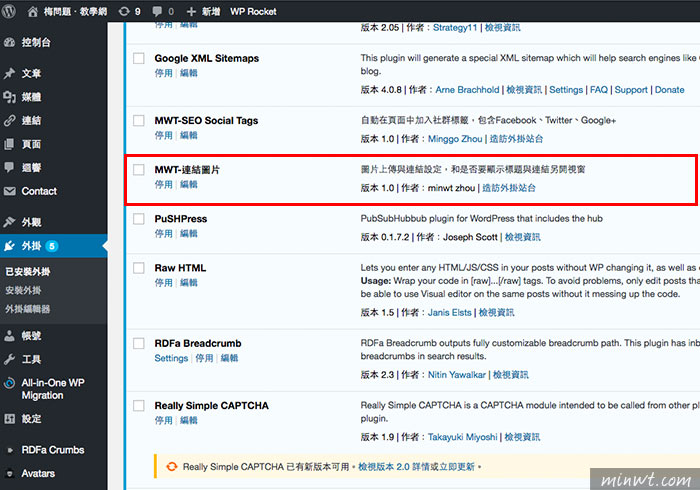Click the 工具 wrench icon
This screenshot has height=490, width=700.
click(x=9, y=359)
